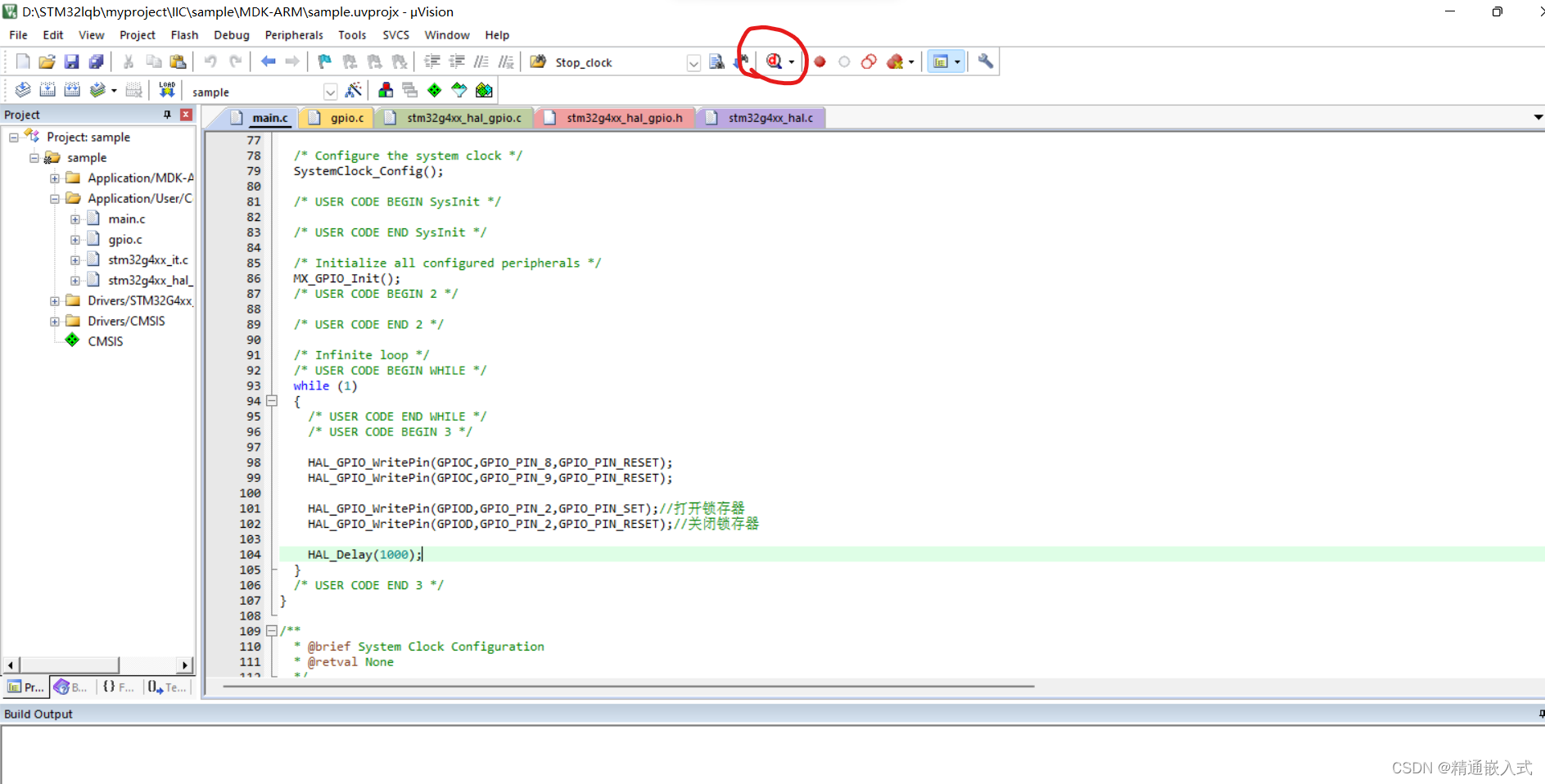The height and width of the screenshot is (784, 1545).
Task: Open Configuration with the wrench icon
Action: tap(986, 61)
